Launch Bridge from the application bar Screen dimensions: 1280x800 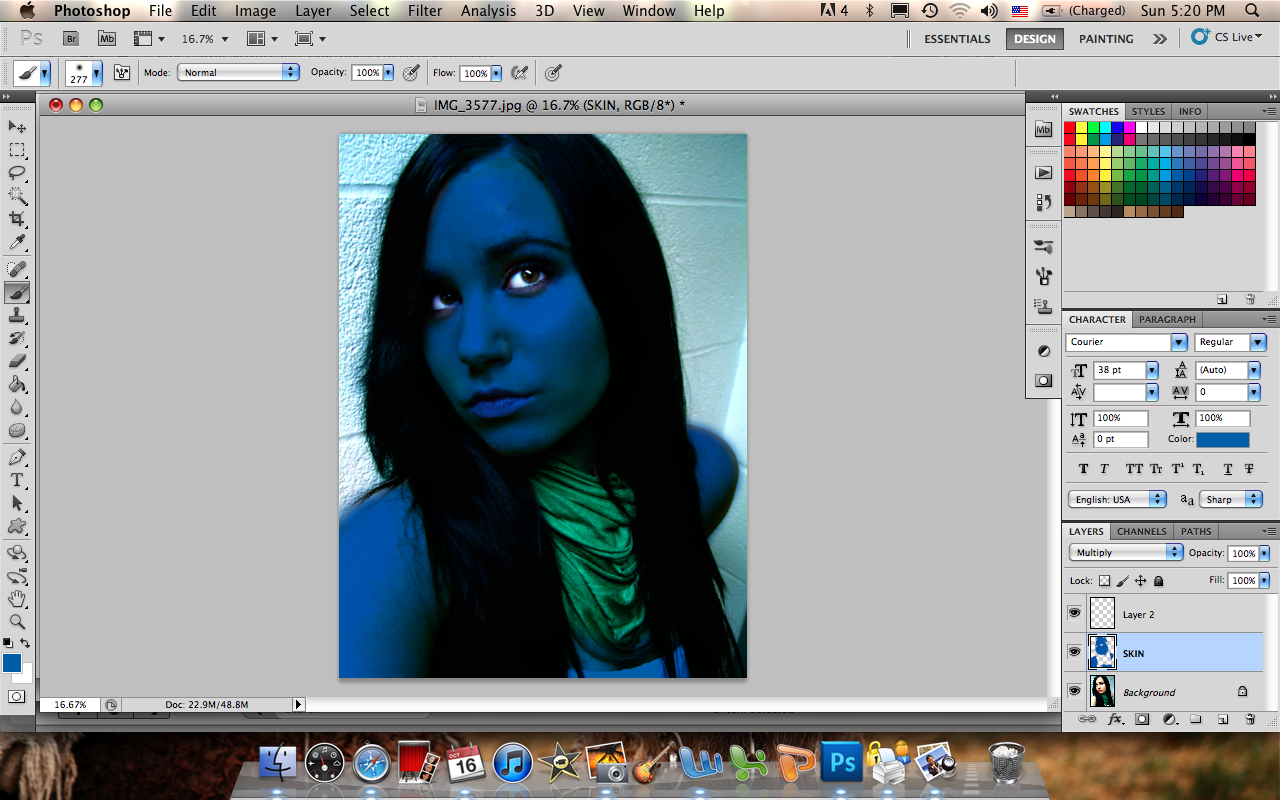[71, 38]
